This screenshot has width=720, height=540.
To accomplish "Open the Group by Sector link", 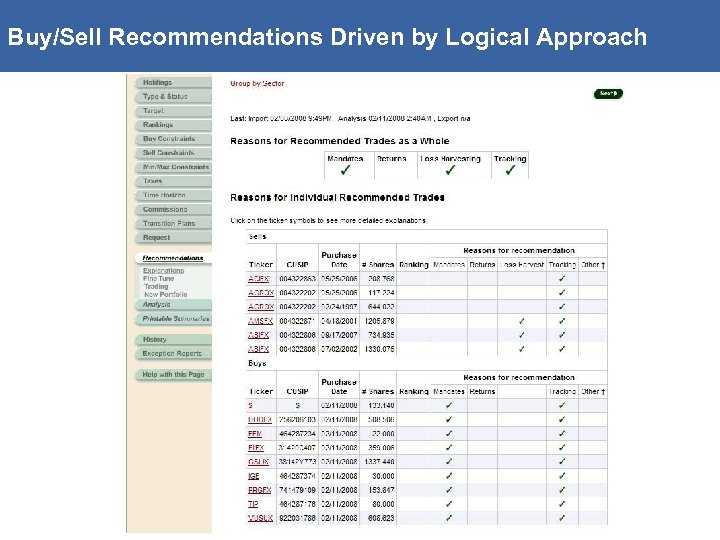I will click(257, 84).
